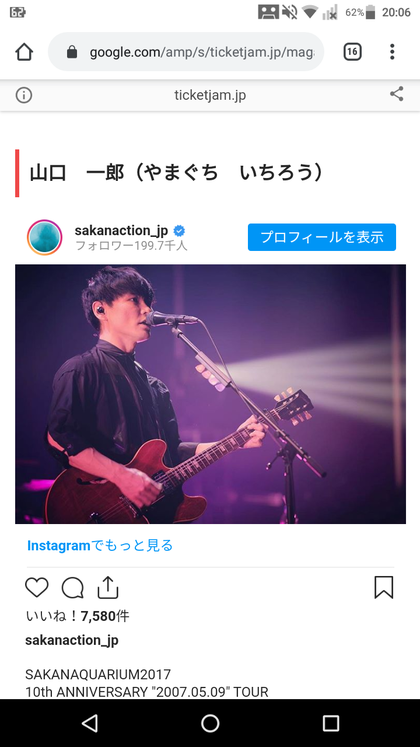
Task: Follow the Instagramでもっと見る link
Action: pyautogui.click(x=100, y=545)
